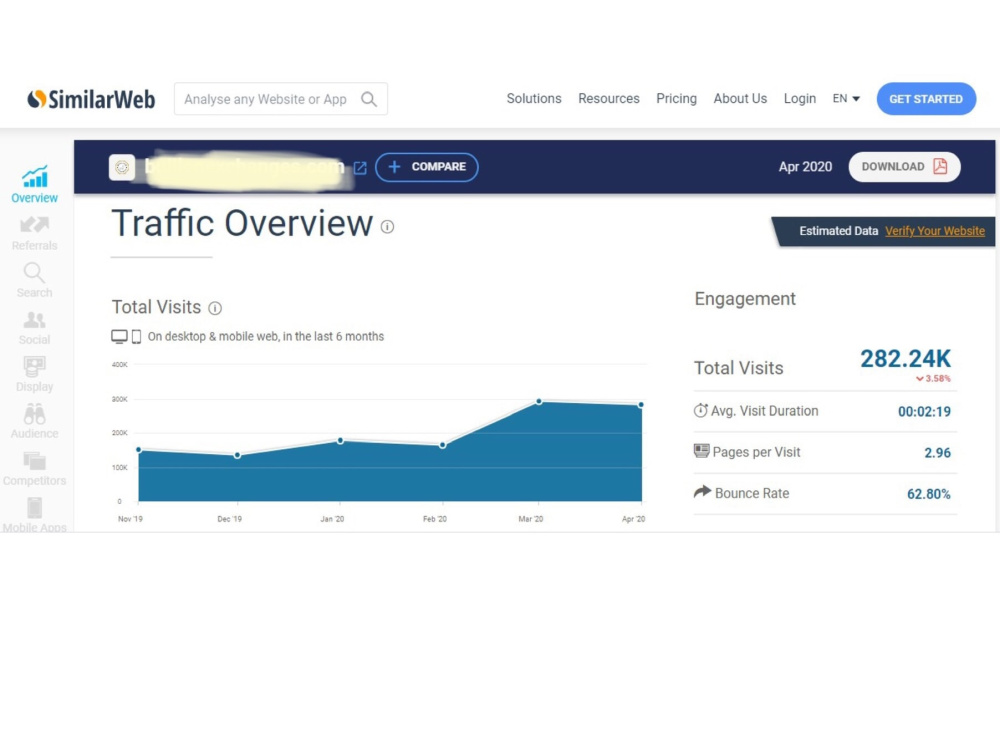Click the Traffic Overview heading
This screenshot has width=1000, height=750.
(242, 224)
